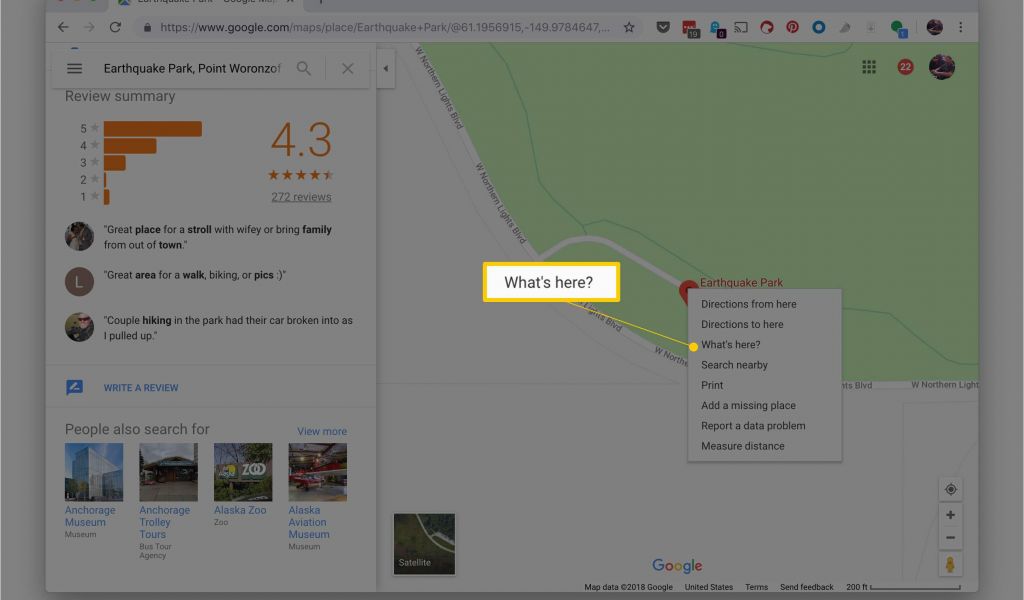Click Send feedback in the map footer
This screenshot has width=1024, height=600.
(x=807, y=587)
